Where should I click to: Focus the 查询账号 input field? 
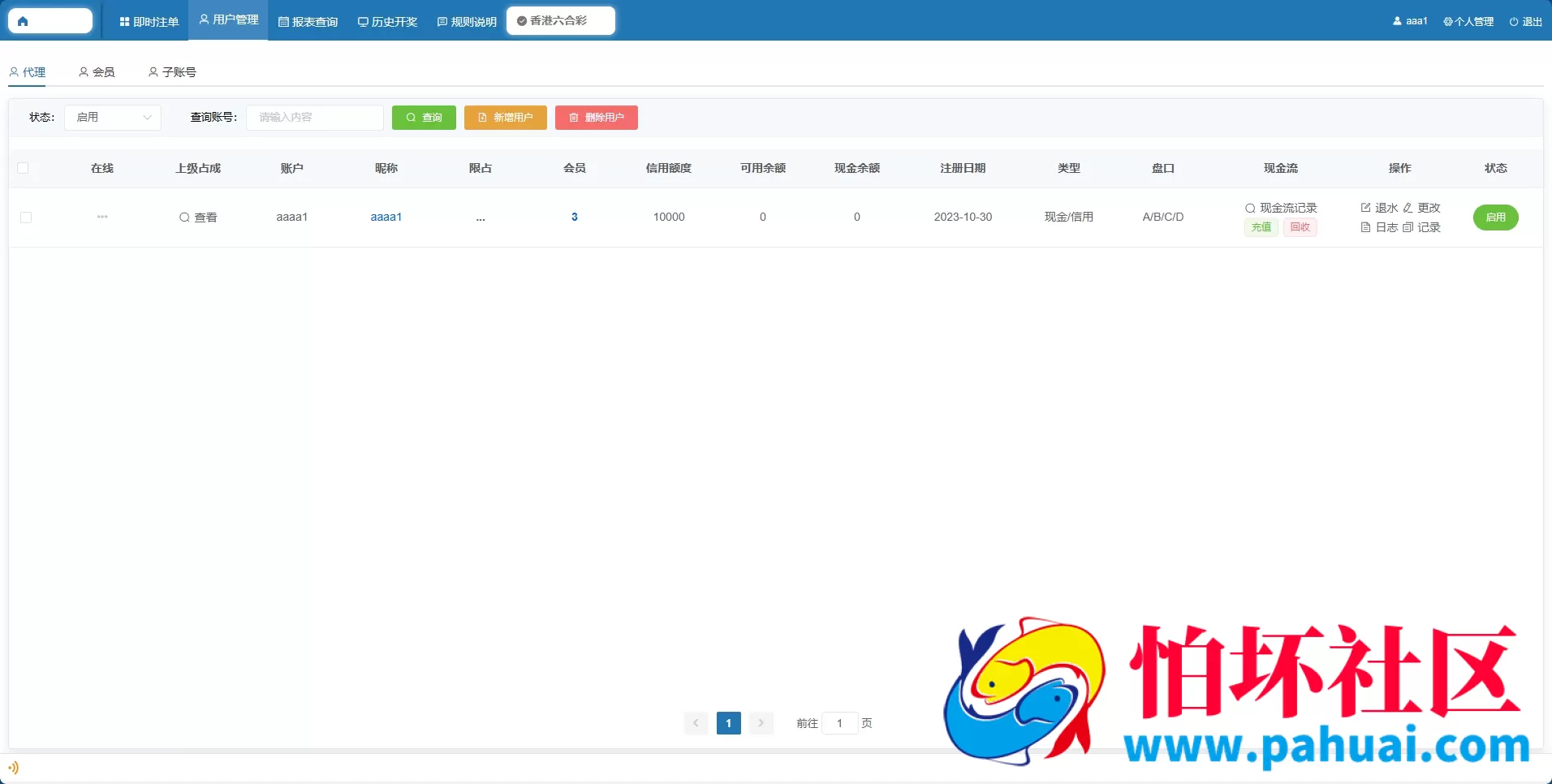click(x=315, y=118)
